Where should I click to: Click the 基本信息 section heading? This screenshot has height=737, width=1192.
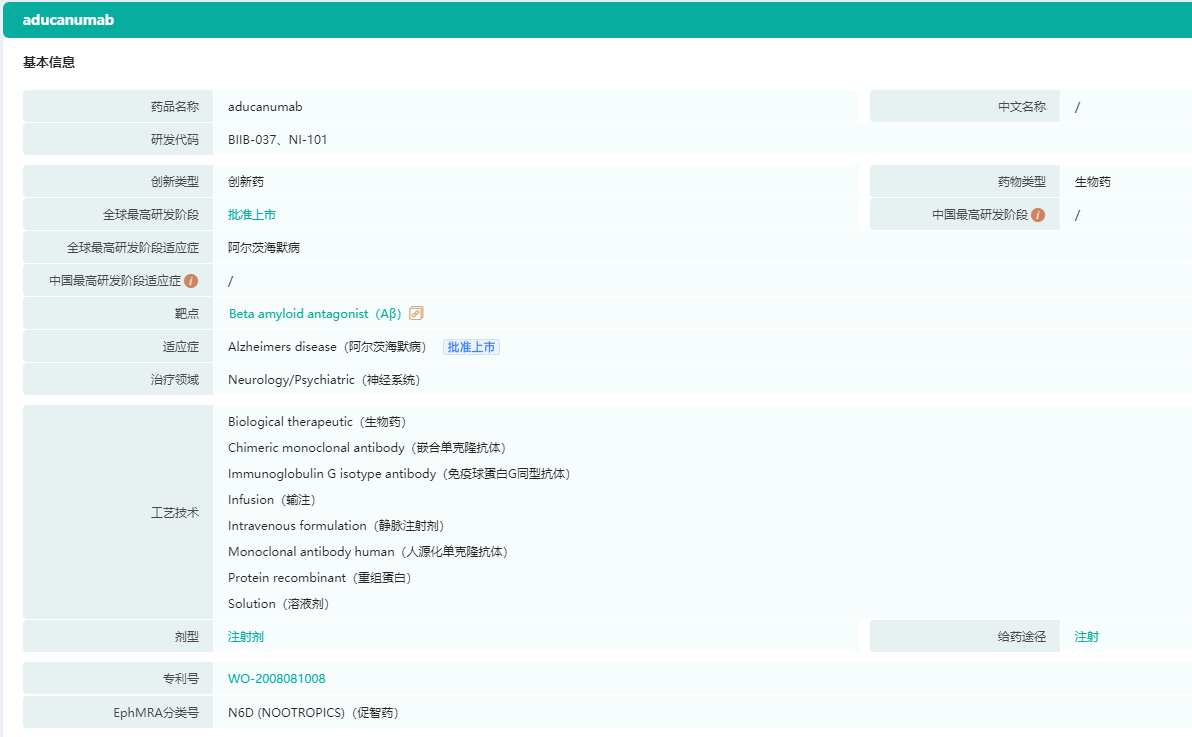pos(49,63)
